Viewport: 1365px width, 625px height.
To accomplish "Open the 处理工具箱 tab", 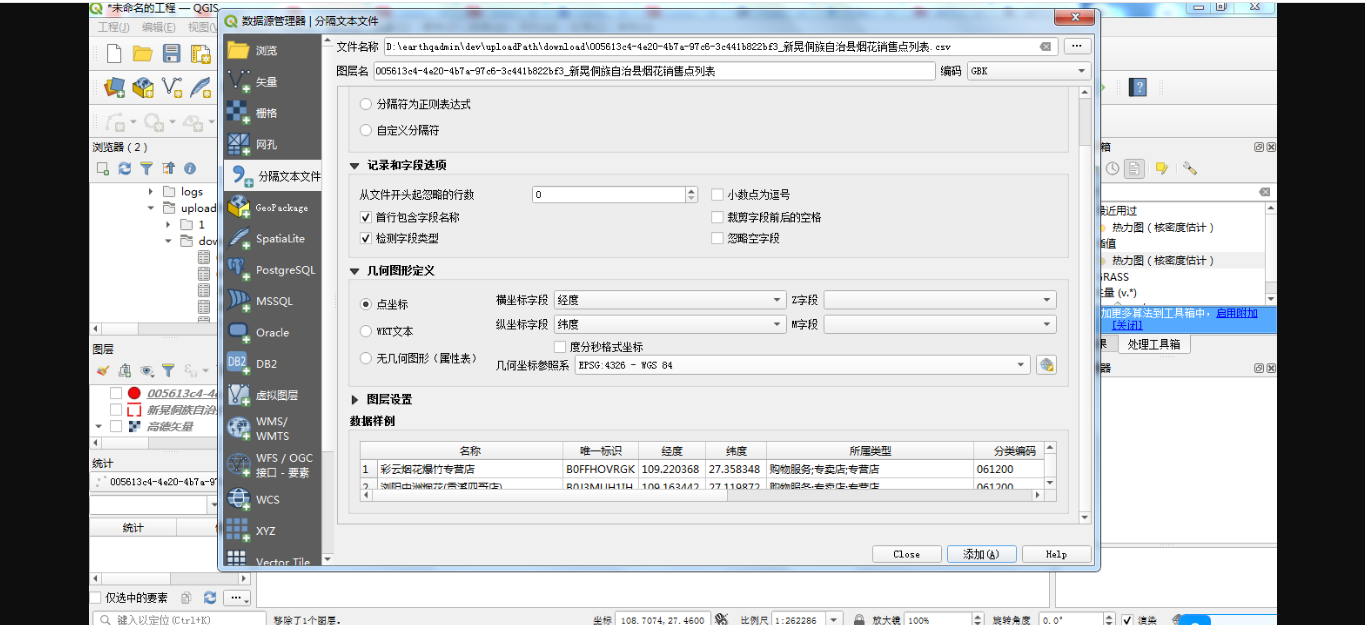I will coord(1153,344).
